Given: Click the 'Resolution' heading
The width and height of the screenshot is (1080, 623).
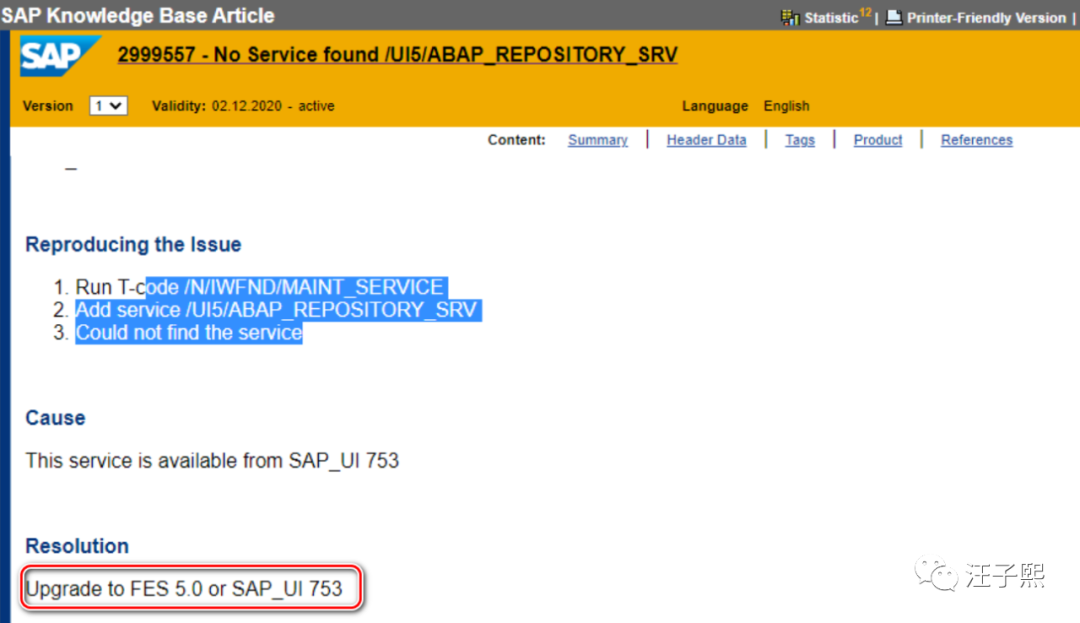Looking at the screenshot, I should tap(77, 546).
